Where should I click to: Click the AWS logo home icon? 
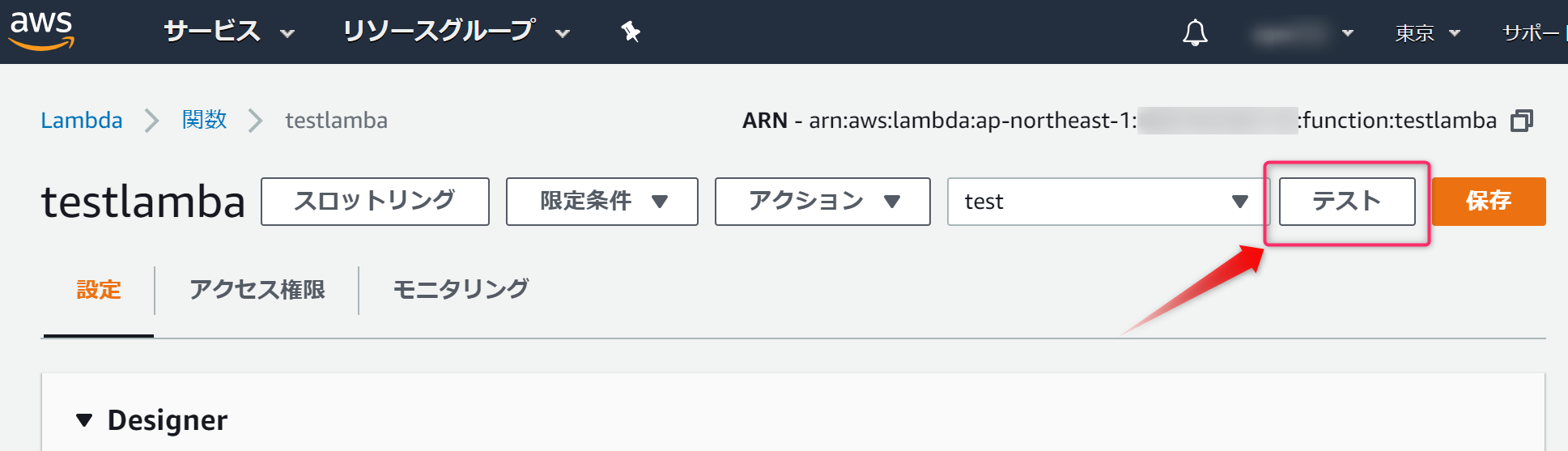point(41,31)
